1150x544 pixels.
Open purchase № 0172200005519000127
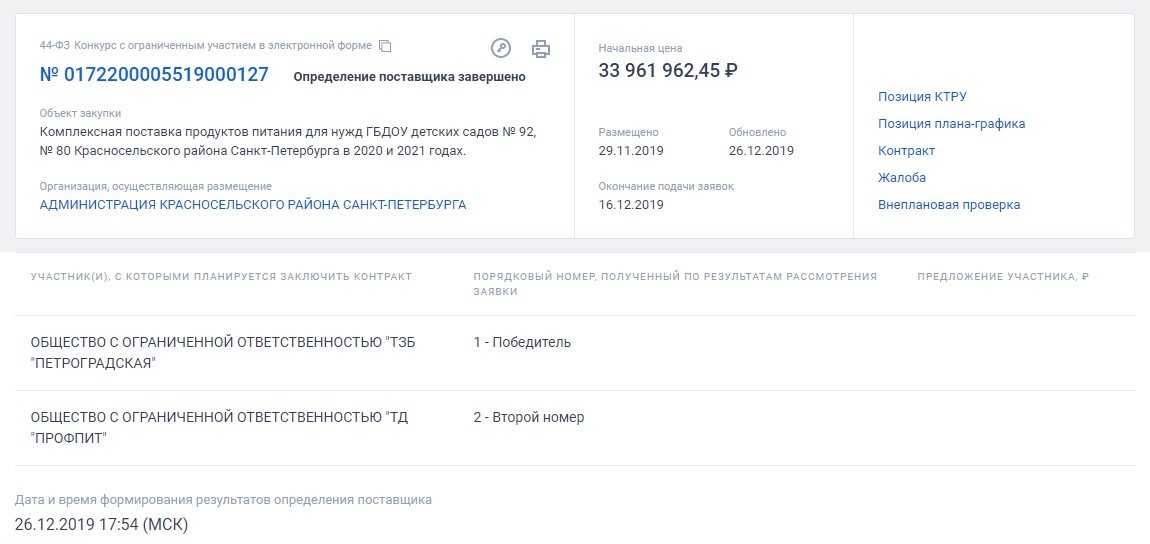[x=154, y=75]
